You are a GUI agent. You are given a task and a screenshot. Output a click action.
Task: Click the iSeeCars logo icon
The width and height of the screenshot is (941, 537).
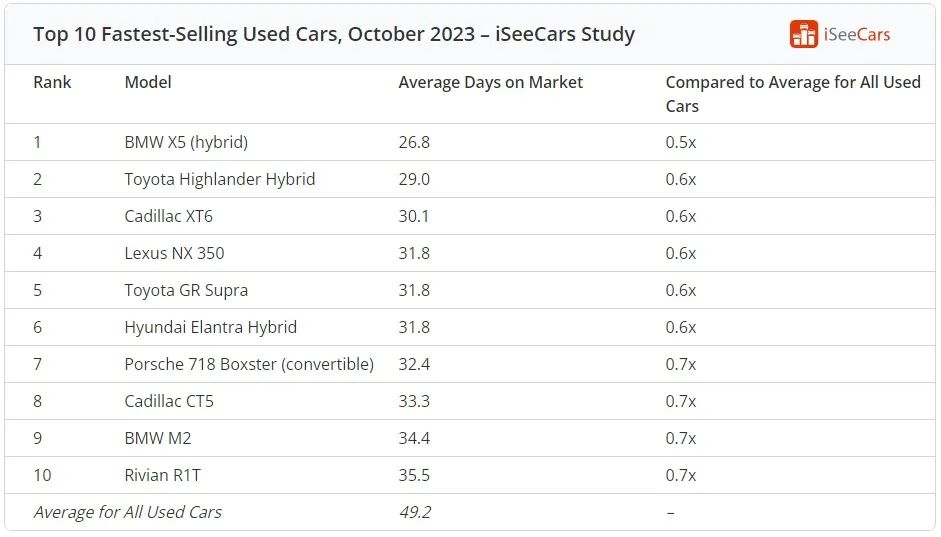803,34
